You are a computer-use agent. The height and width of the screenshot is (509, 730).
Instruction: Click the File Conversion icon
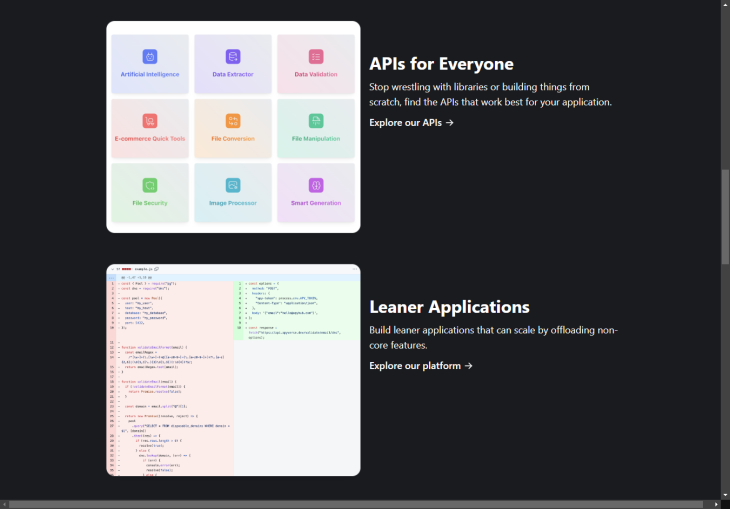tap(233, 121)
